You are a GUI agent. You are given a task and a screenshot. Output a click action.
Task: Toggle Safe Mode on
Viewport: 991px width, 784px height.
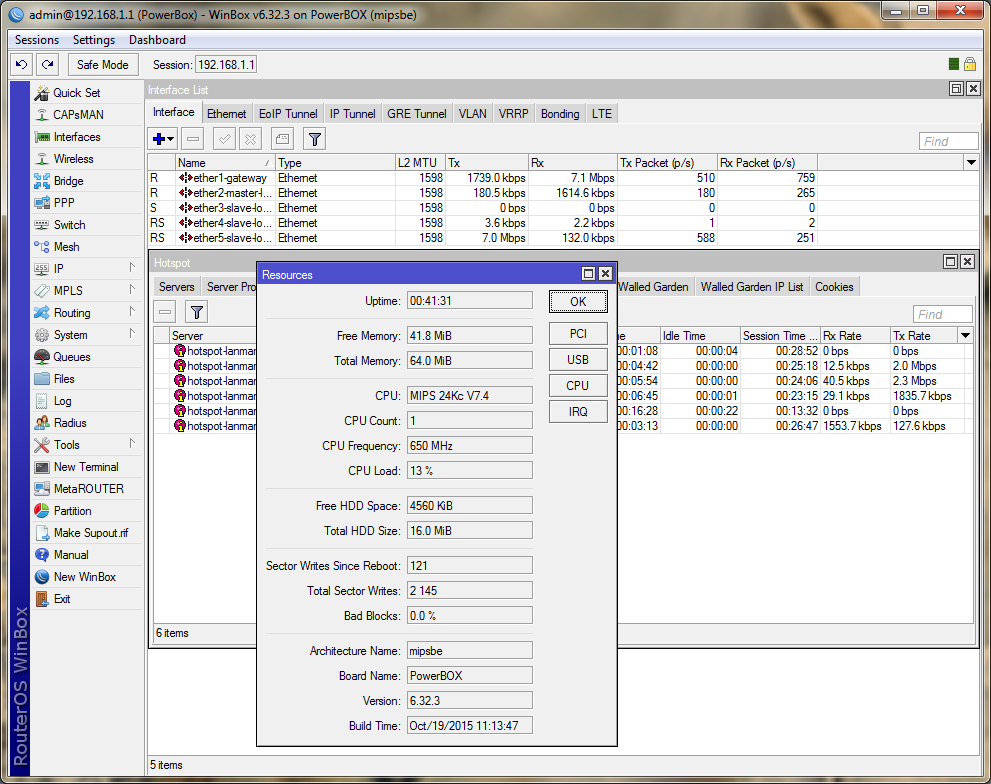point(102,64)
